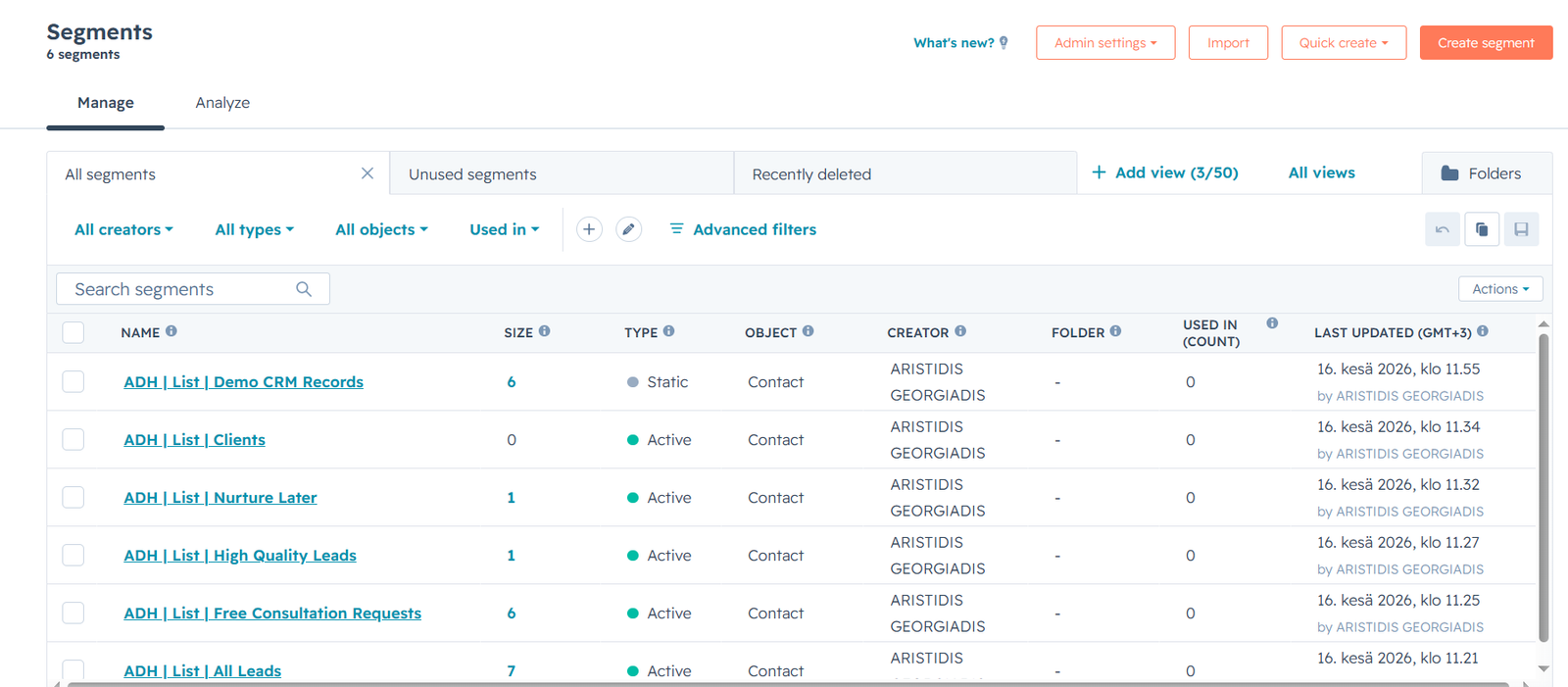Select checkbox for High Quality Leads row
This screenshot has height=687, width=1568.
tap(73, 555)
